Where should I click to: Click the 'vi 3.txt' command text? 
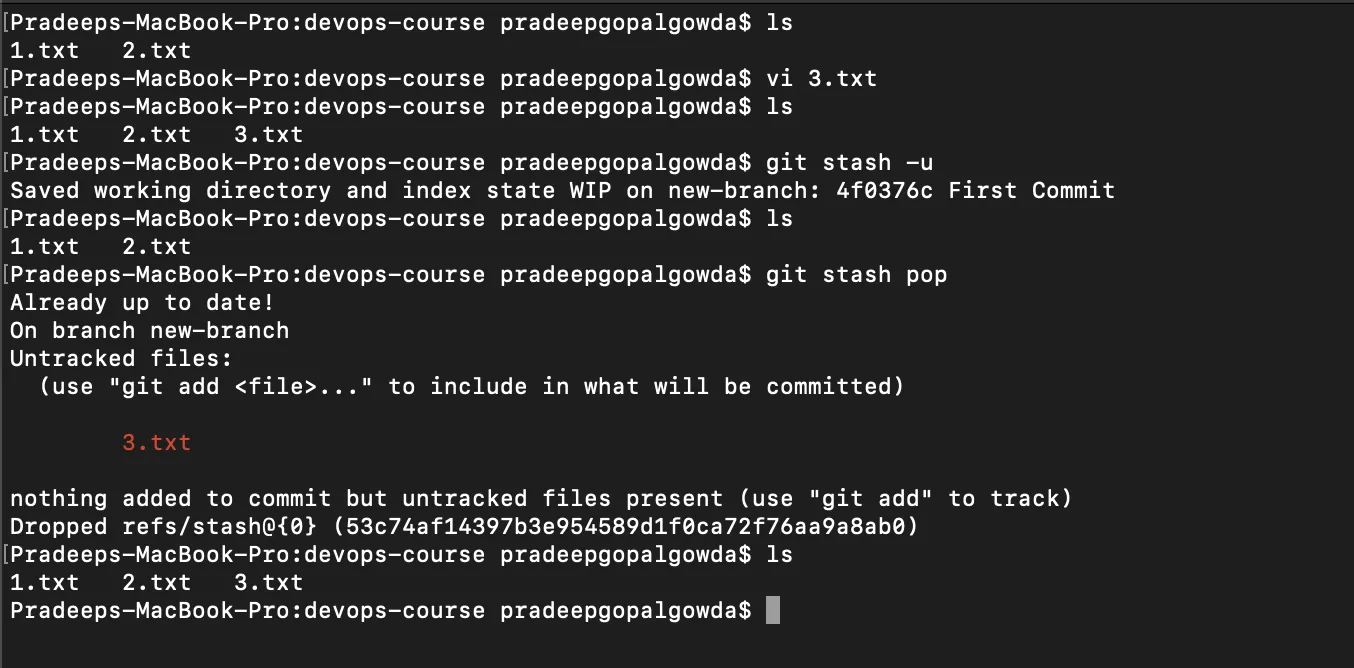click(x=821, y=78)
